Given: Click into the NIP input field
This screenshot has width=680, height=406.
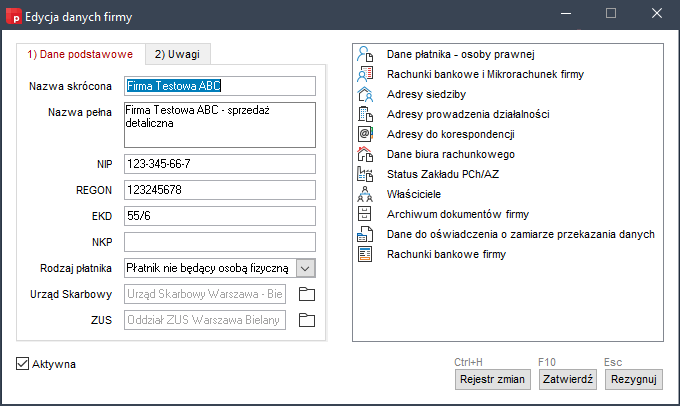Looking at the screenshot, I should [x=219, y=164].
